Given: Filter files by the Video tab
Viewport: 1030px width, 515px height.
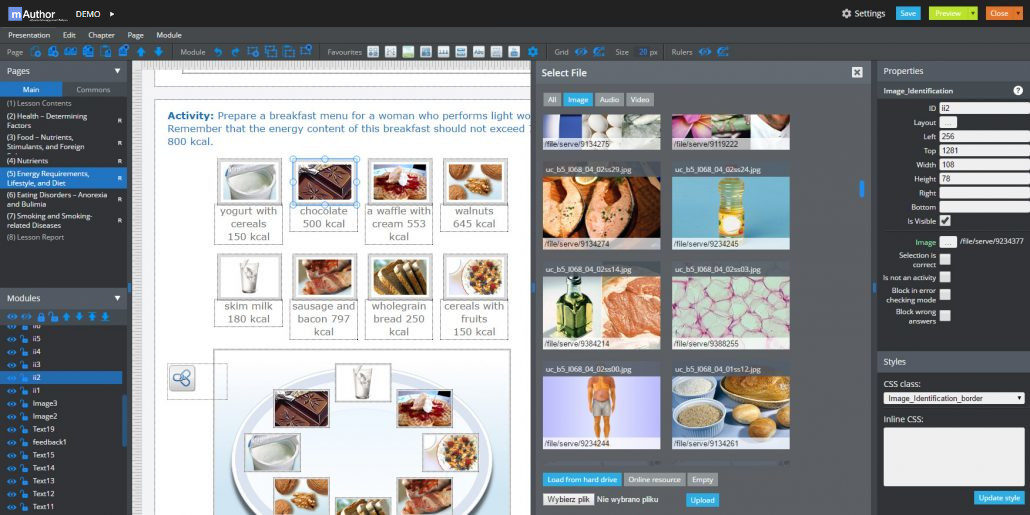Looking at the screenshot, I should [x=640, y=100].
